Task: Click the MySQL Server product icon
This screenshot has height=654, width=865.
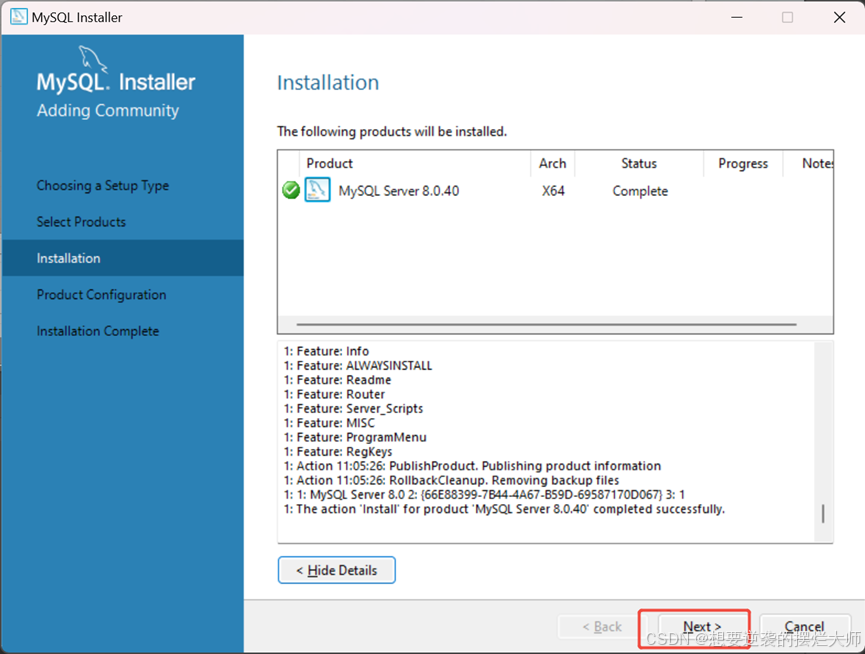Action: tap(317, 190)
